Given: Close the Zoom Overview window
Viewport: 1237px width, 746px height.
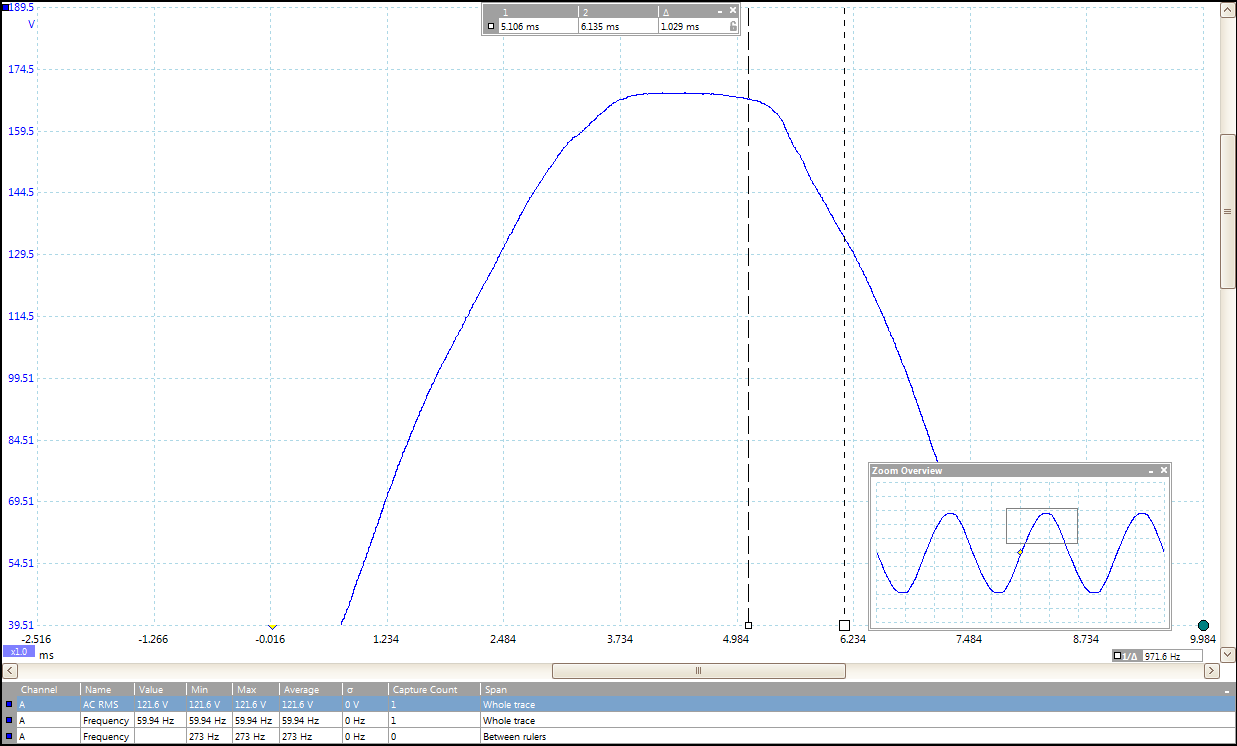Looking at the screenshot, I should [1163, 470].
